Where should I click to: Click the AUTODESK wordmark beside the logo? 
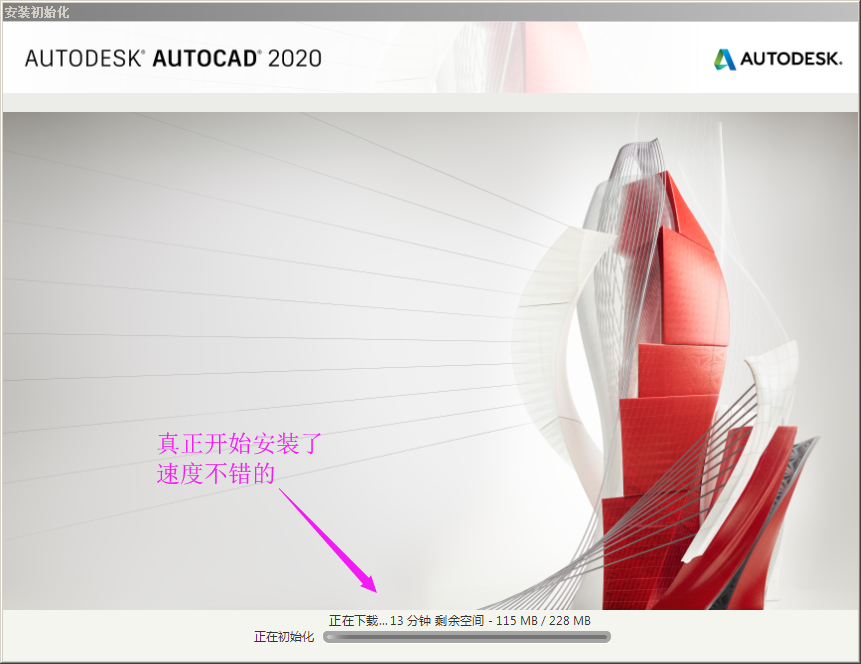[791, 59]
